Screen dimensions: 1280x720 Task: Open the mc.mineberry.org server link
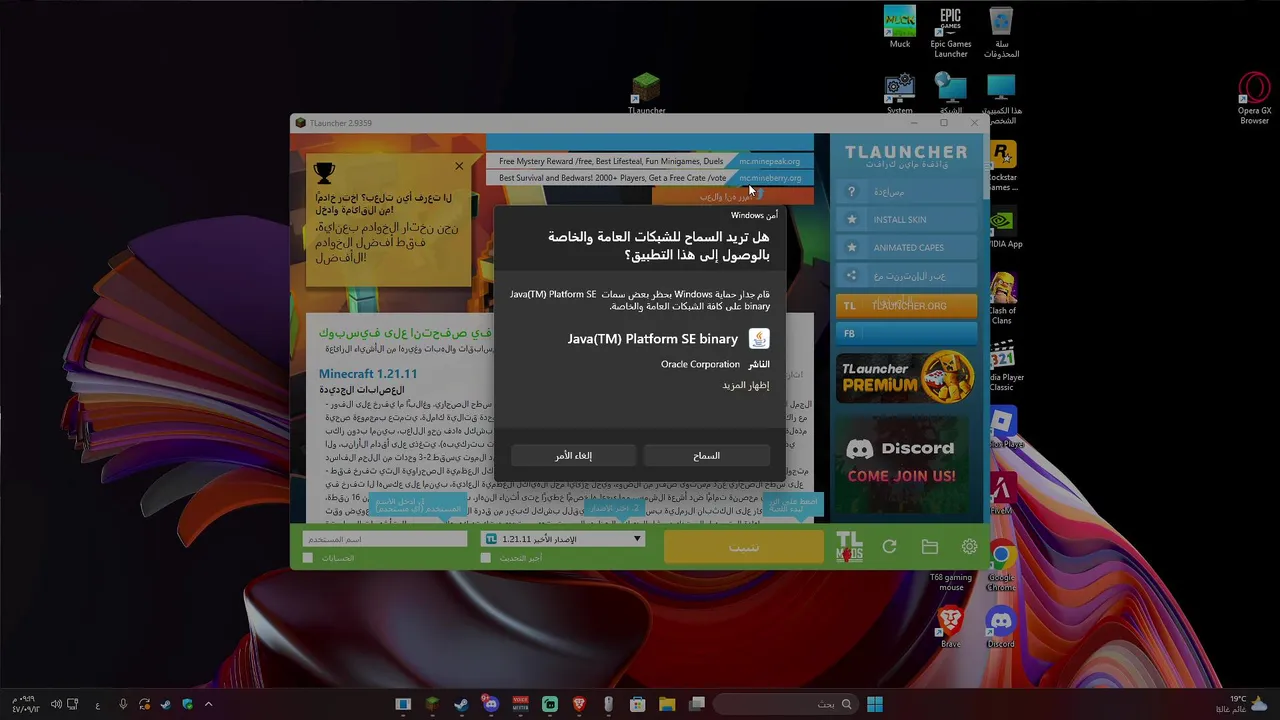pyautogui.click(x=770, y=178)
